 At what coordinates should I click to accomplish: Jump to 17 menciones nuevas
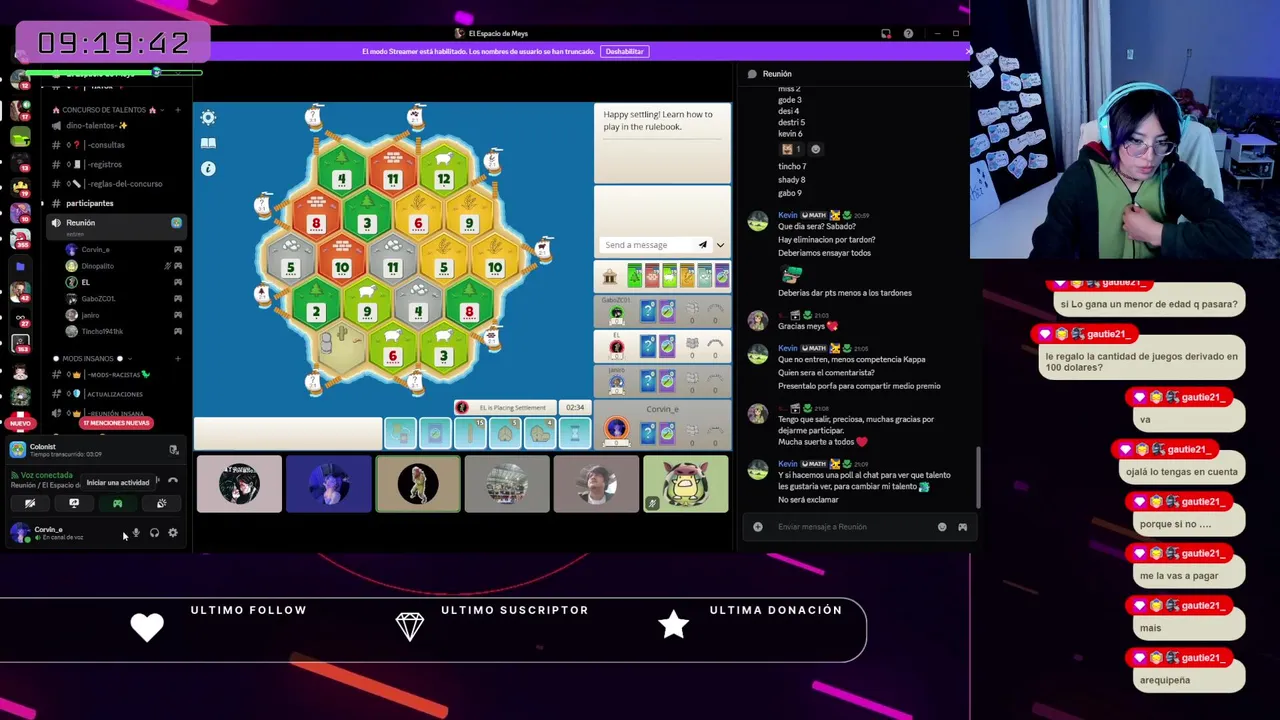(x=116, y=423)
